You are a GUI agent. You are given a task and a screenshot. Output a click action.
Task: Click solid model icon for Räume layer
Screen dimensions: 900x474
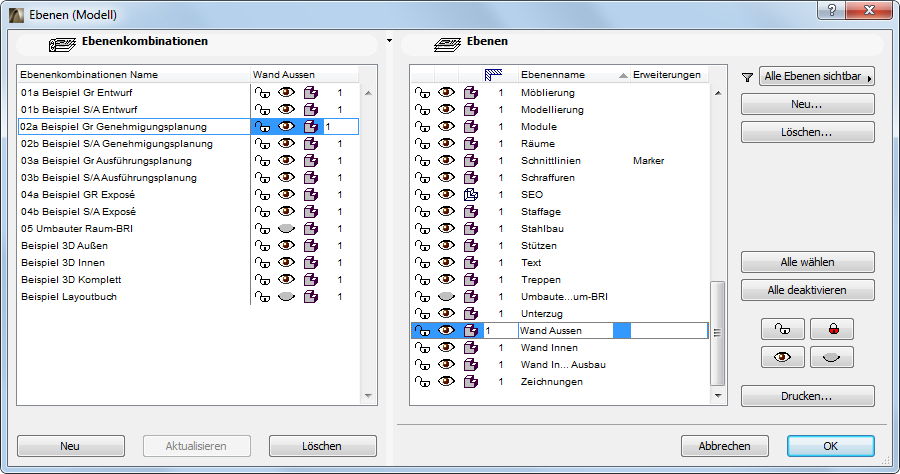tap(471, 143)
